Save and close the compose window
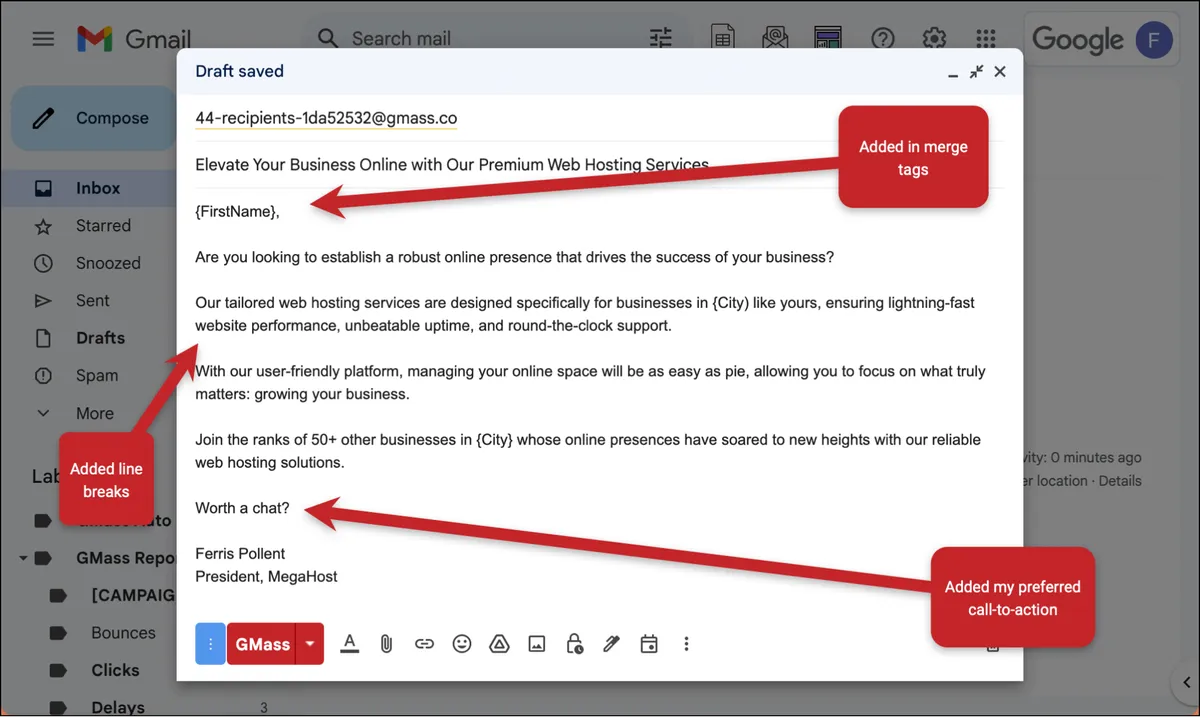Screen dimensions: 1200x717 click(x=1000, y=71)
